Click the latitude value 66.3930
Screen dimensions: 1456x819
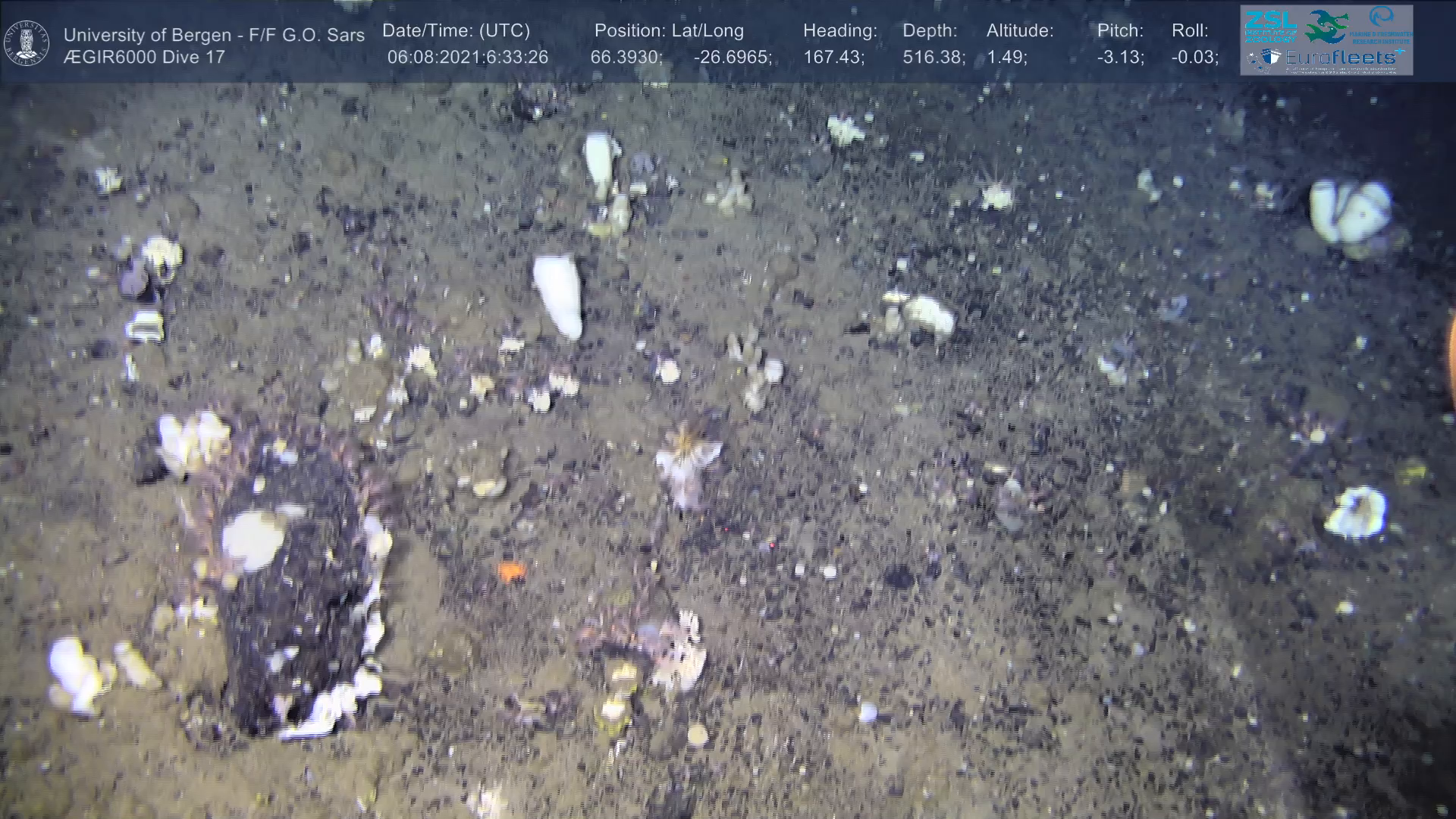626,57
